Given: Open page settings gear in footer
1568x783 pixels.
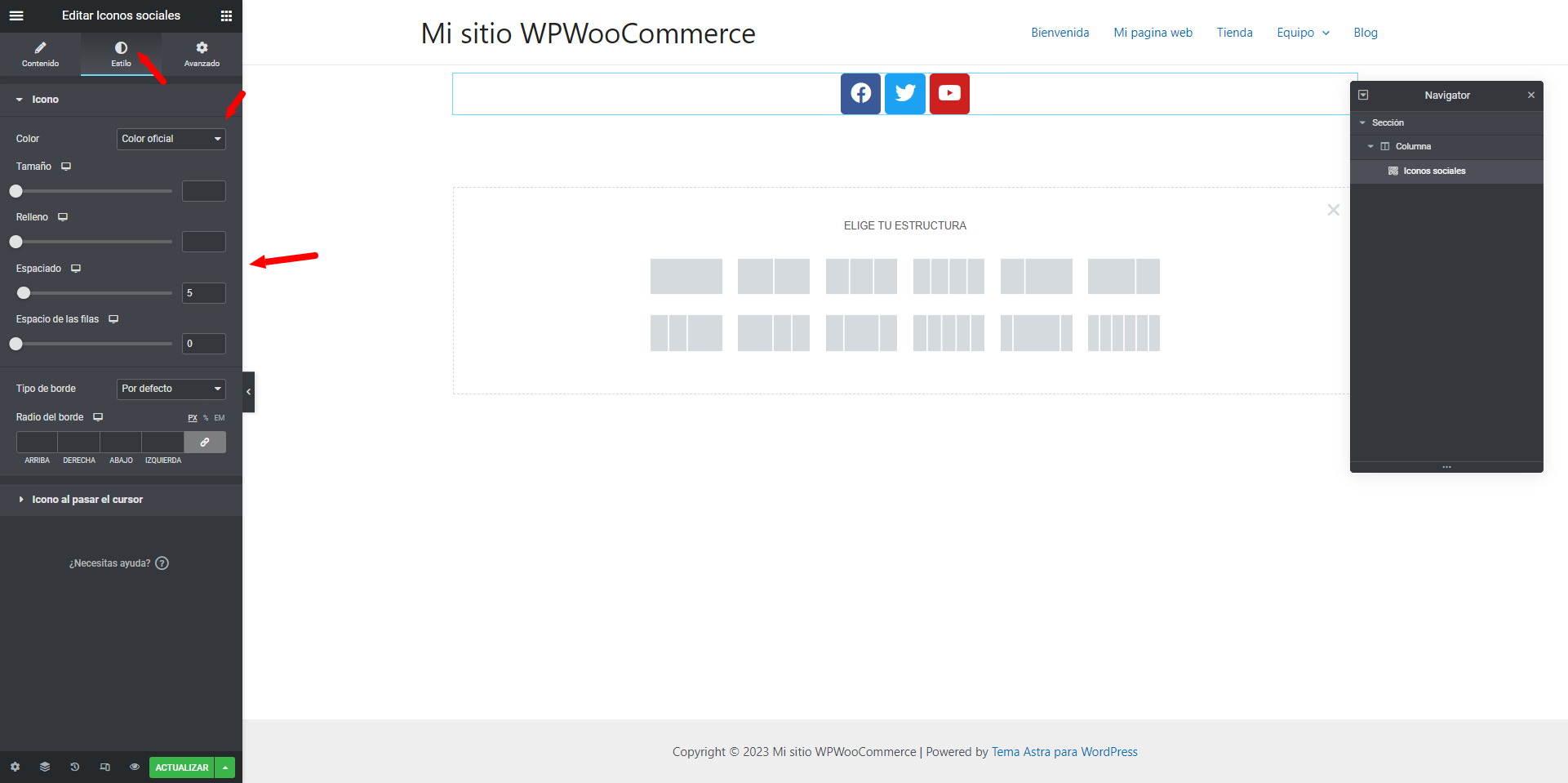Looking at the screenshot, I should tap(15, 767).
